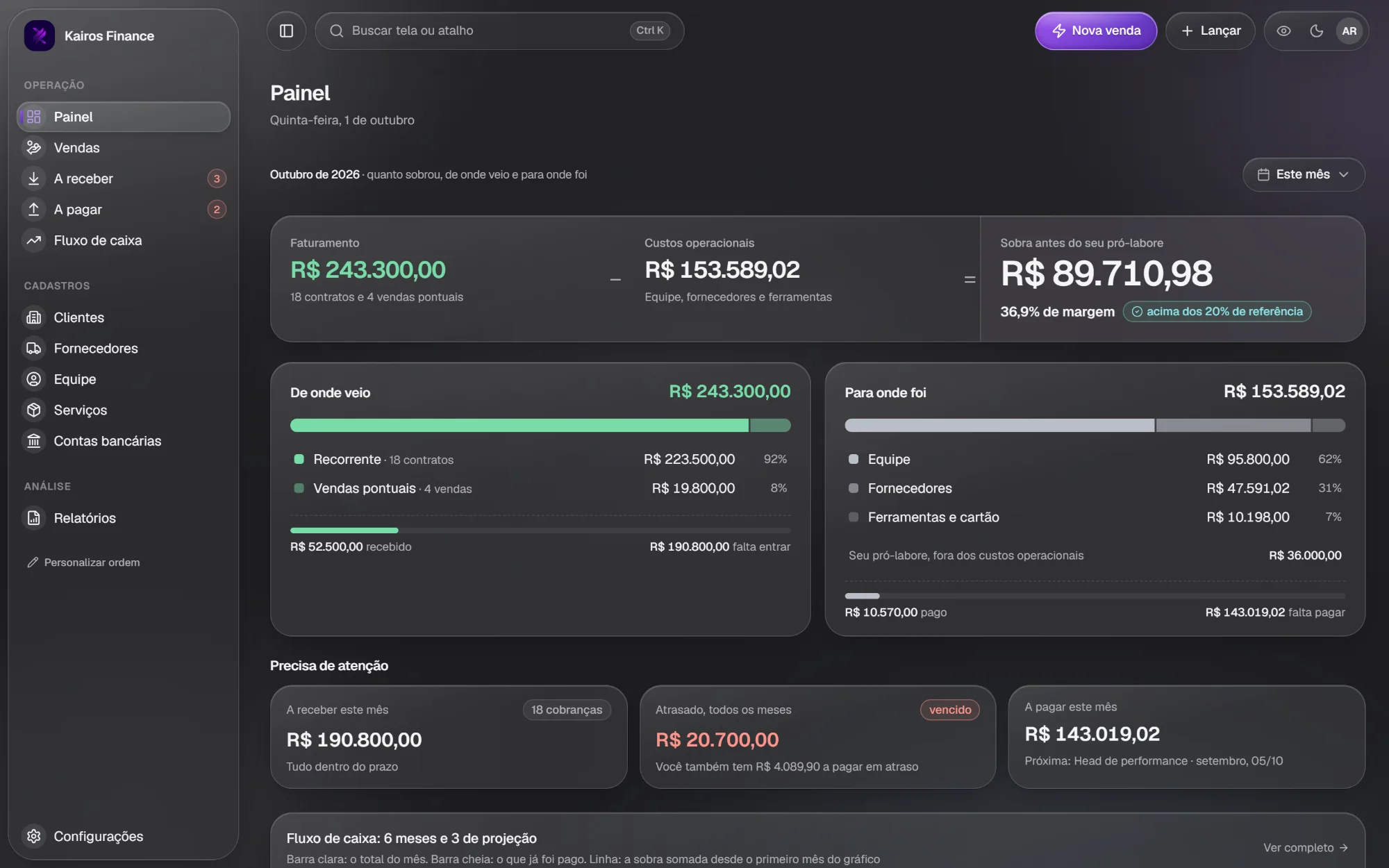Image resolution: width=1389 pixels, height=868 pixels.
Task: Click the red badge 3 on A receber
Action: click(217, 178)
